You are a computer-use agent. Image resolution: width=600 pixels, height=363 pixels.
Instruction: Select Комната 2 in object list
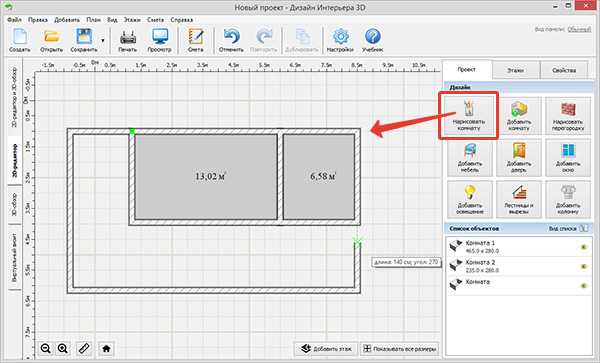click(x=519, y=266)
